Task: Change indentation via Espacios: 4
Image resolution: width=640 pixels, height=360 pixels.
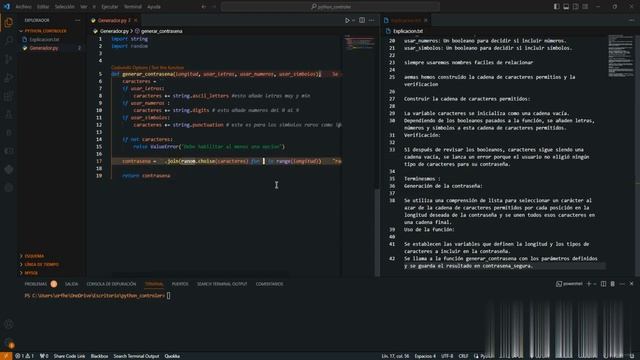Action: click(425, 356)
